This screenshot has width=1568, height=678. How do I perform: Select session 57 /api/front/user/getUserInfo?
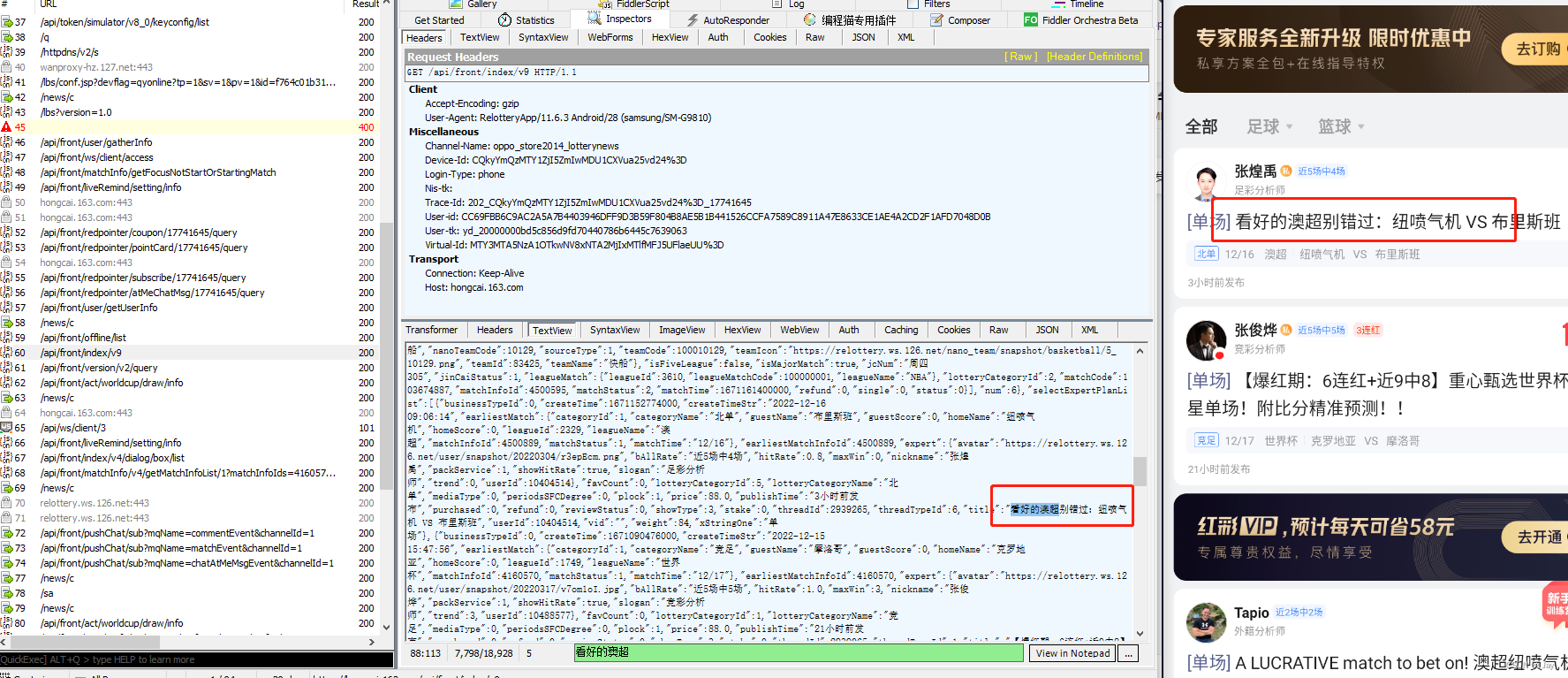point(190,308)
